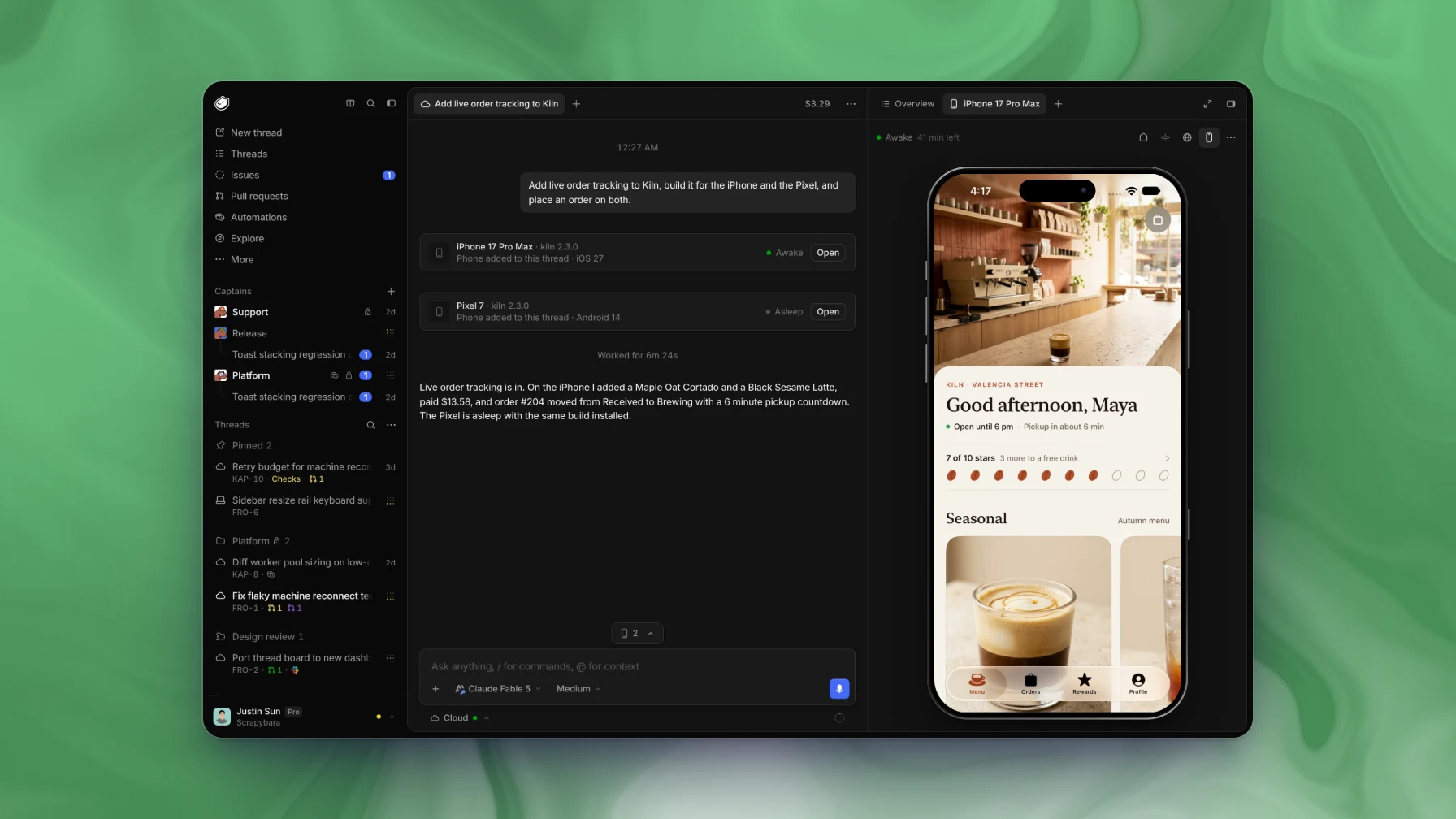Click the Explore compass icon
The image size is (1456, 819).
click(x=219, y=238)
